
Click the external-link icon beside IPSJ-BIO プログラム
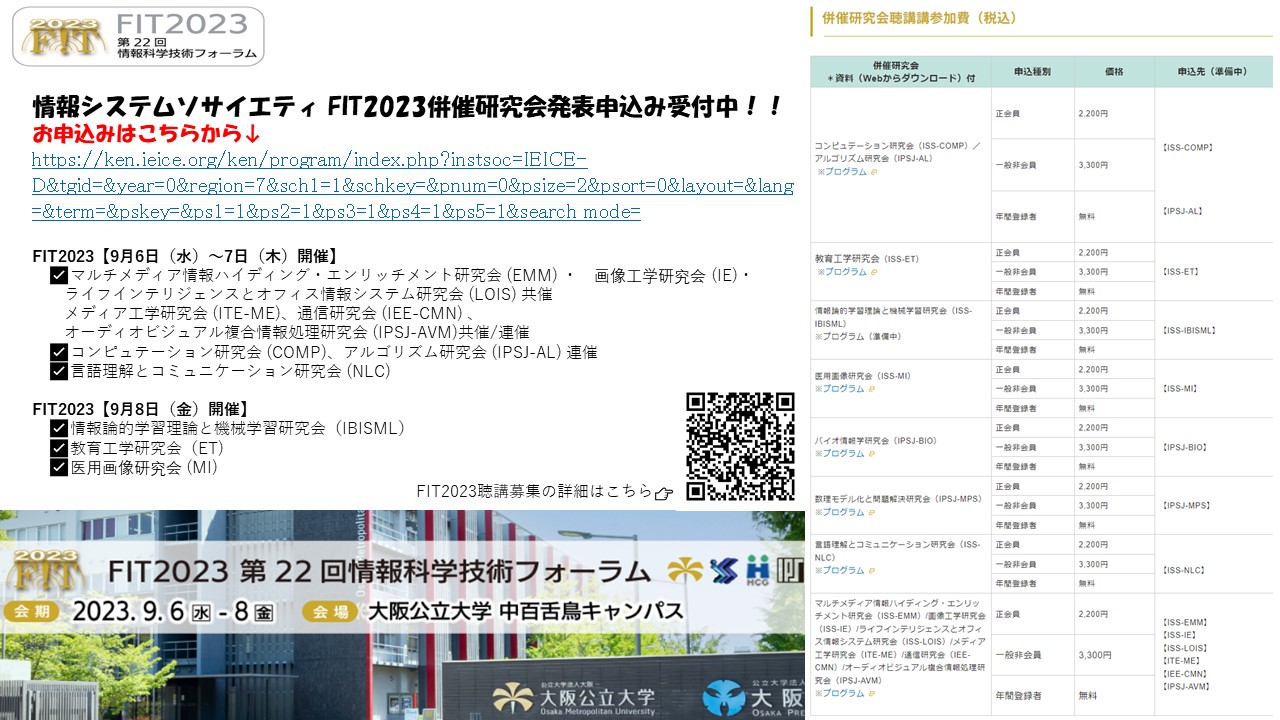coord(872,455)
